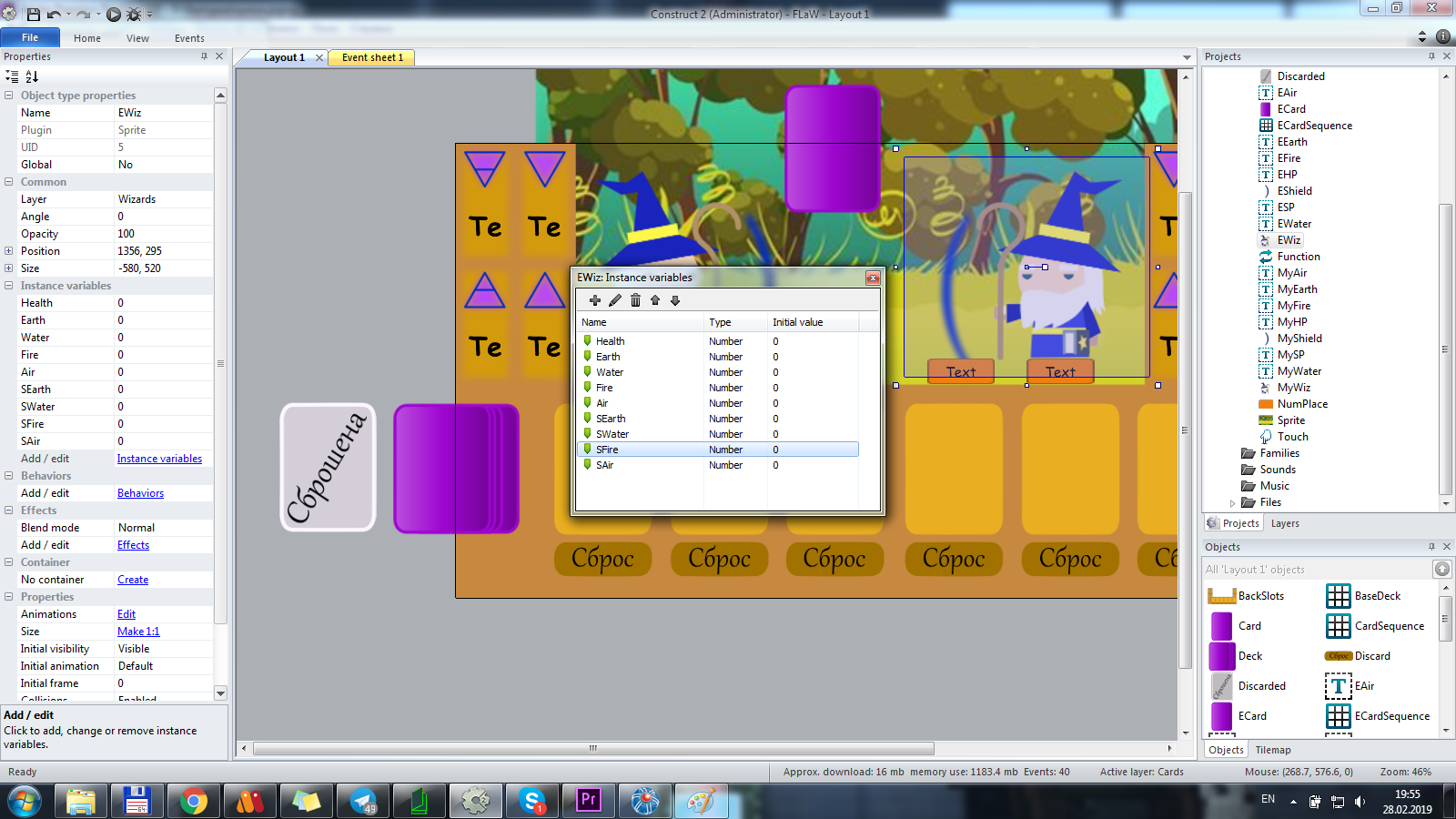The height and width of the screenshot is (819, 1456).
Task: Delete the selected variable with the trash icon
Action: coord(635,300)
